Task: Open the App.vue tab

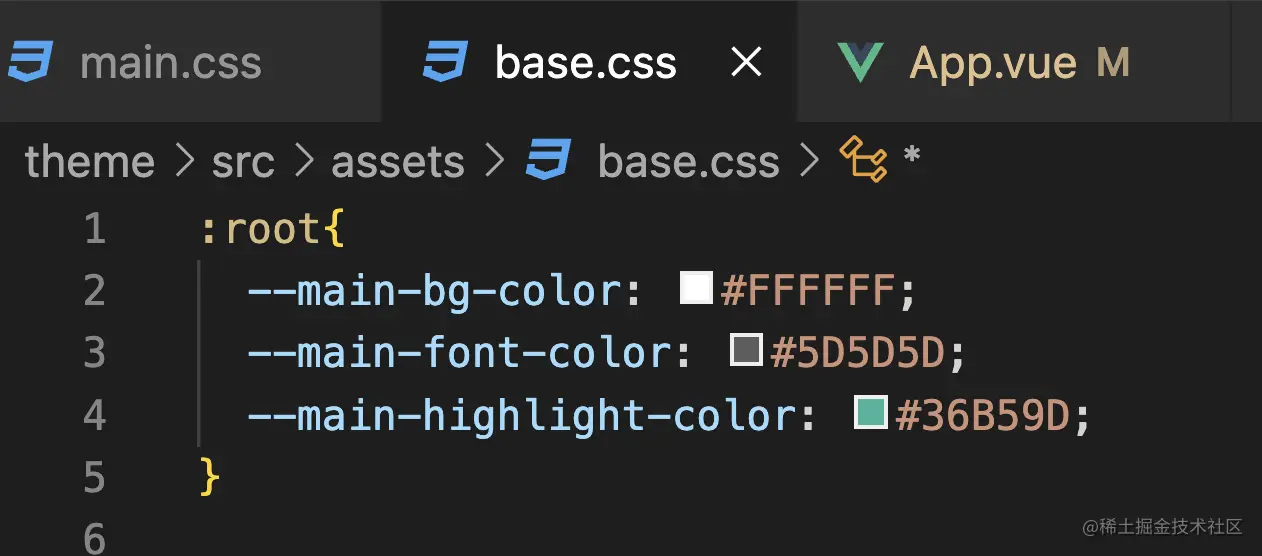Action: [992, 63]
